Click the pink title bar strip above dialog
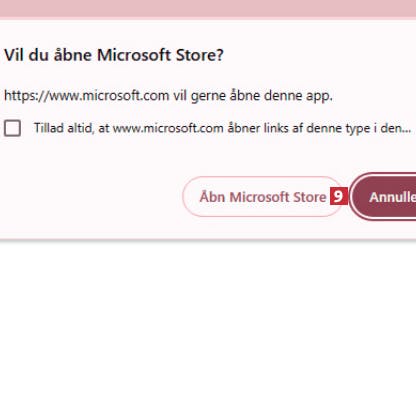The height and width of the screenshot is (396, 416). 208,8
